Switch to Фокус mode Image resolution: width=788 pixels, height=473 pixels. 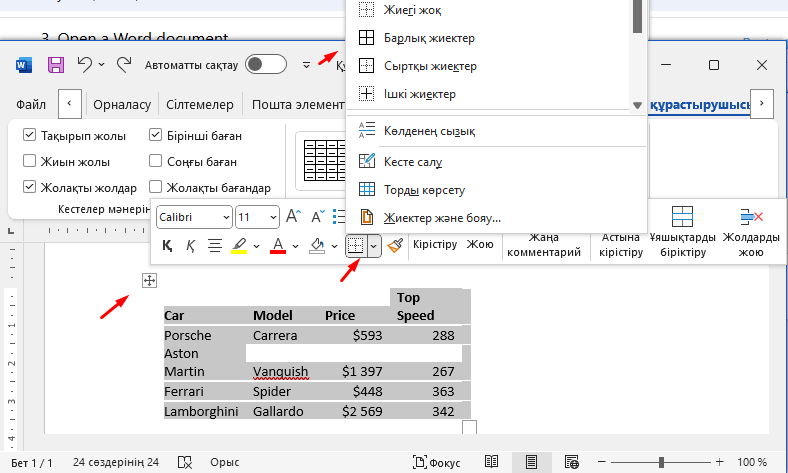(x=436, y=462)
